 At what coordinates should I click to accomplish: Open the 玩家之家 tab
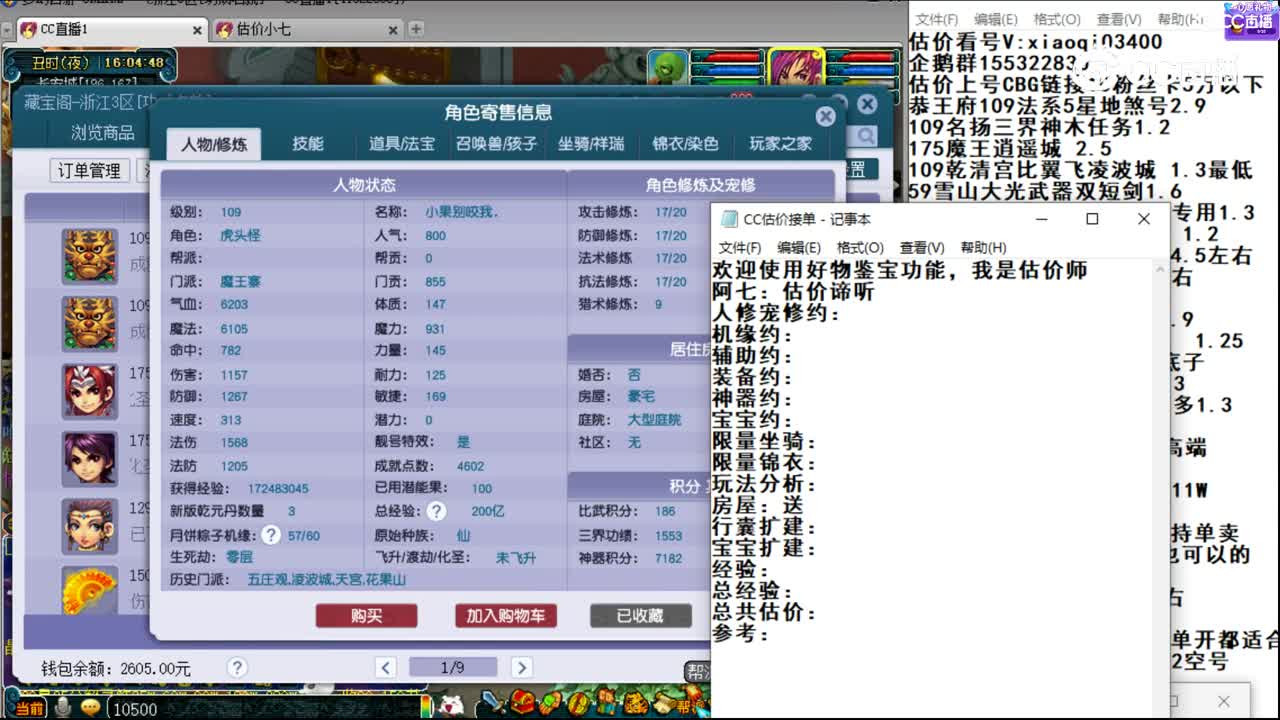click(780, 144)
